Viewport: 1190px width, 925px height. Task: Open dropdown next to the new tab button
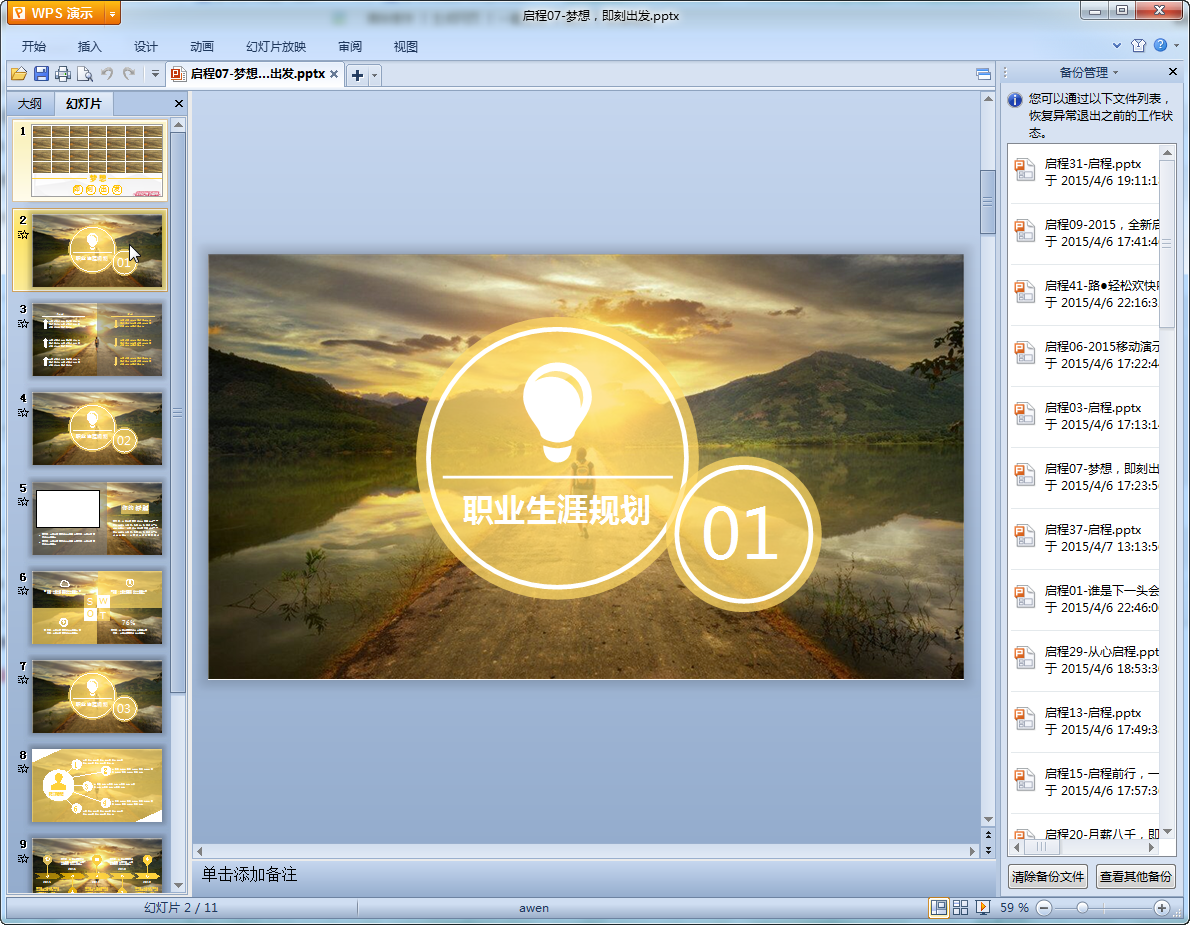coord(374,75)
